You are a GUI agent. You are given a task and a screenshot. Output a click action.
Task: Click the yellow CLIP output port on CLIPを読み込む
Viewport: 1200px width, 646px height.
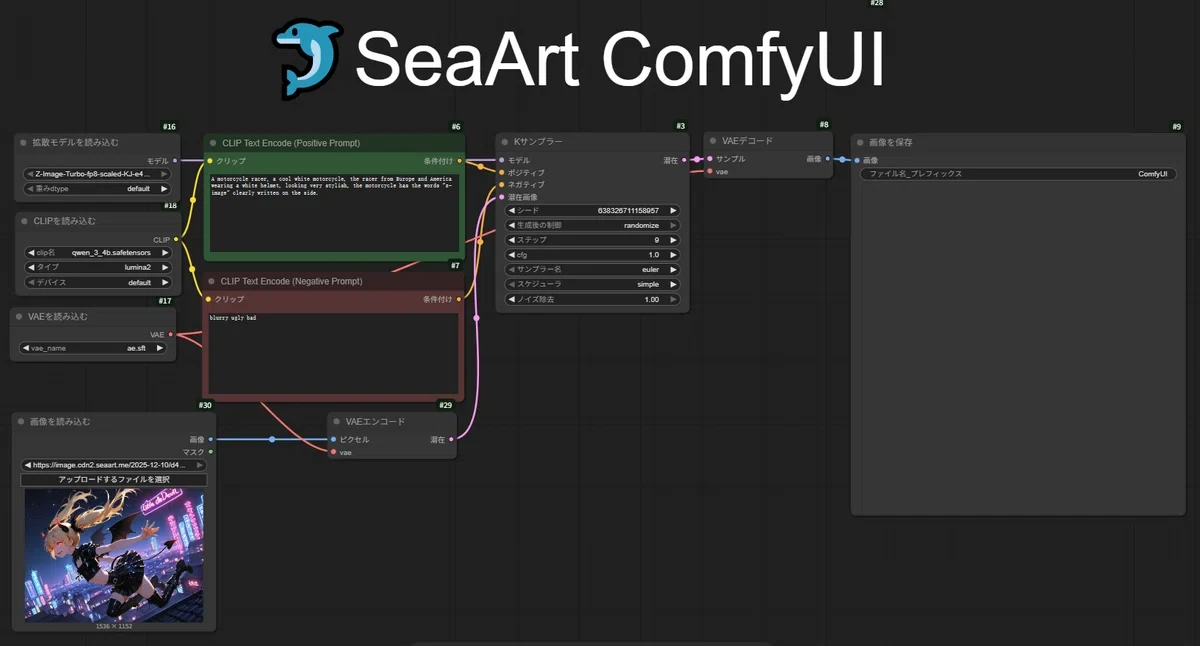coord(176,239)
